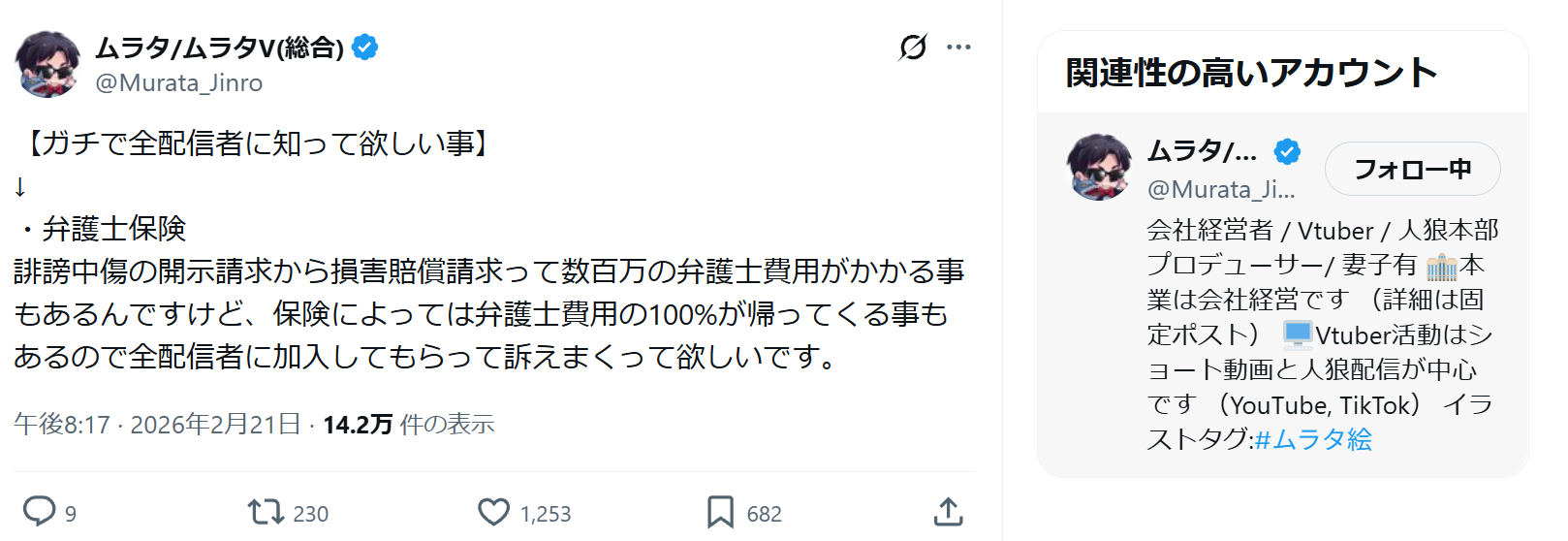Image resolution: width=1568 pixels, height=541 pixels.
Task: Click the verified badge beside post author name
Action: pyautogui.click(x=365, y=47)
